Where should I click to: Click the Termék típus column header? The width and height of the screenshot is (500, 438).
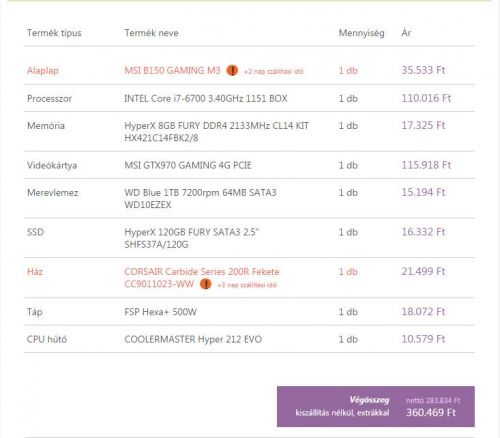tap(54, 33)
